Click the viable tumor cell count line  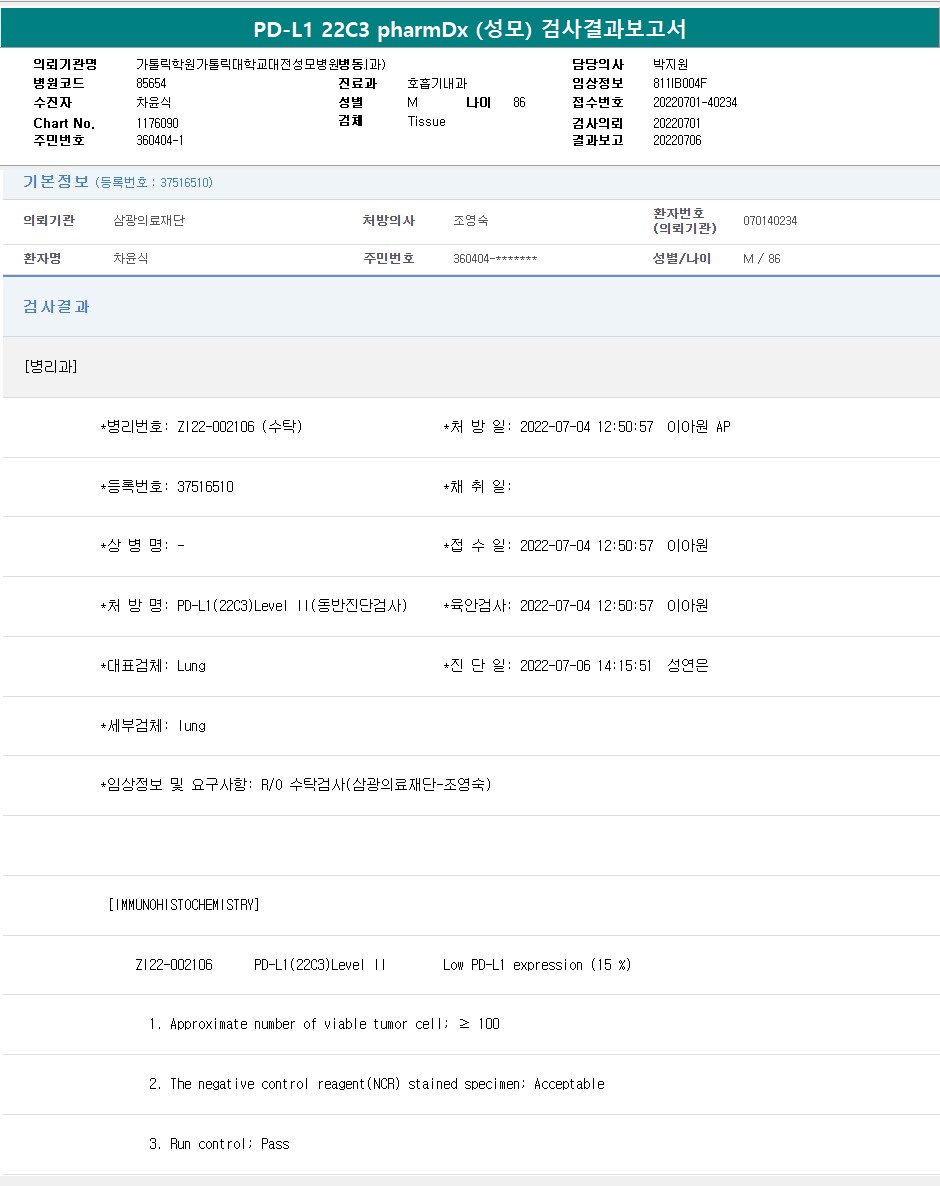coord(324,1024)
